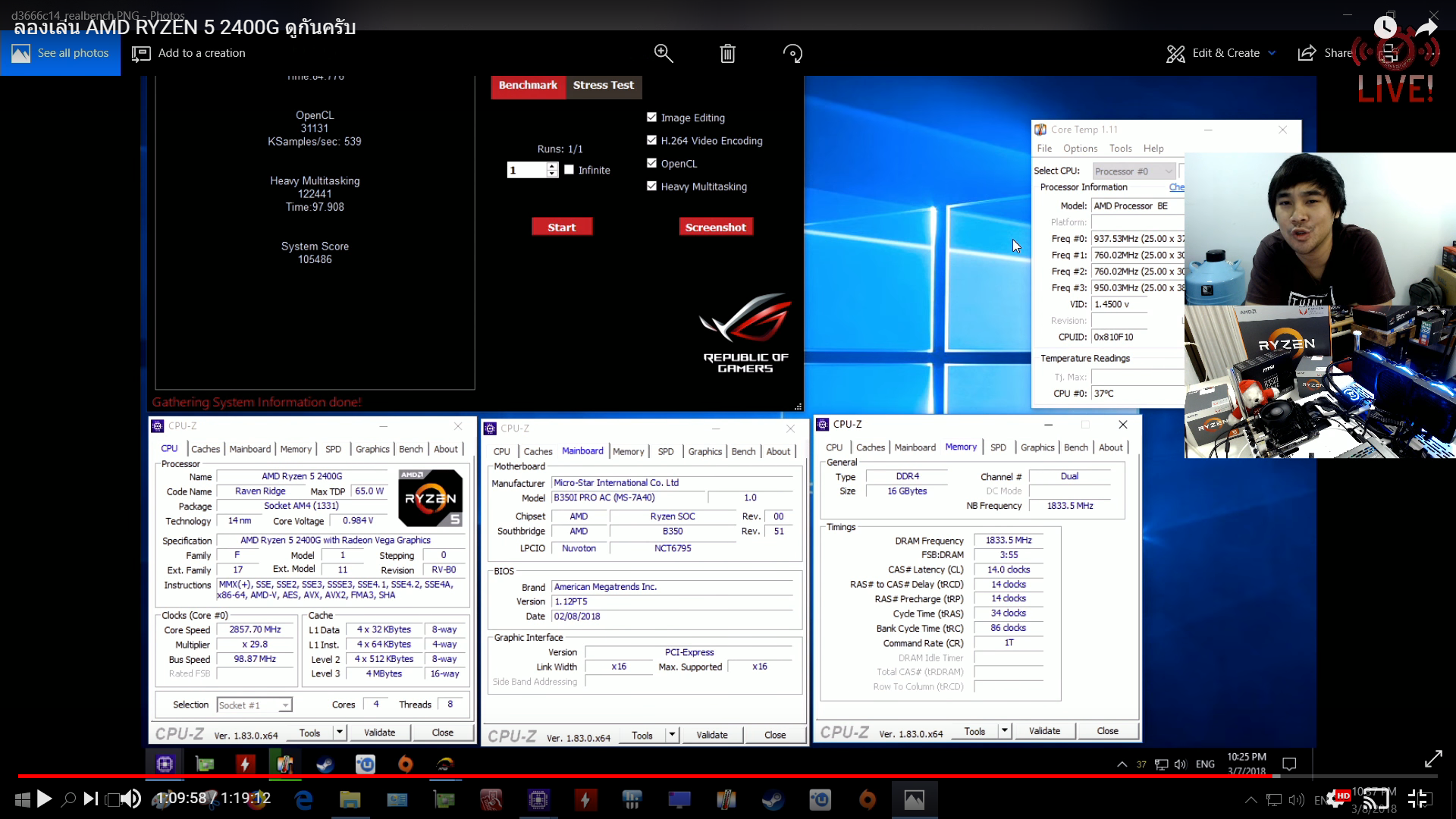The height and width of the screenshot is (819, 1456).
Task: Click the RealBench Start button
Action: click(562, 227)
